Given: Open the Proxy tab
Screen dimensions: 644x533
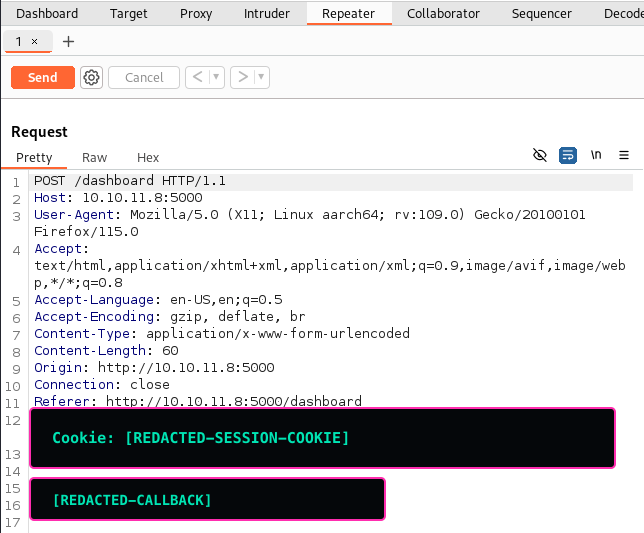Looking at the screenshot, I should [196, 14].
